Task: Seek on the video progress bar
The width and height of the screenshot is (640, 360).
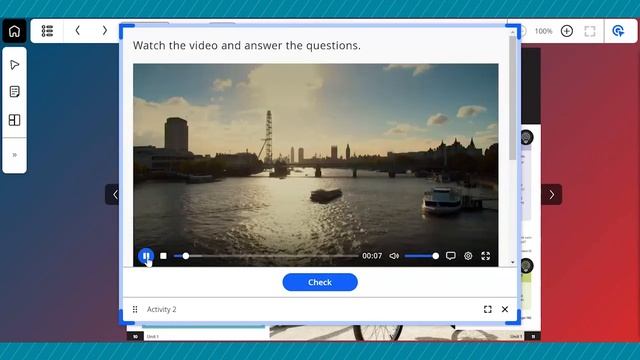Action: pyautogui.click(x=266, y=256)
